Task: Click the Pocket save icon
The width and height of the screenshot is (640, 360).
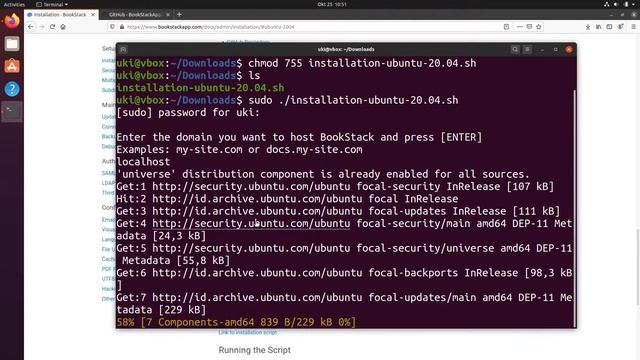Action: (x=529, y=27)
